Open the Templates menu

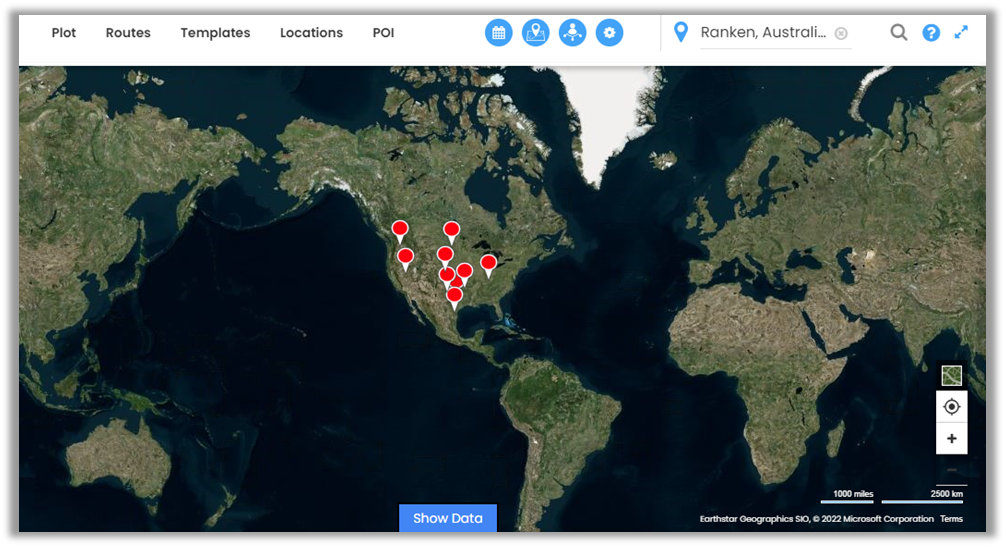click(215, 33)
